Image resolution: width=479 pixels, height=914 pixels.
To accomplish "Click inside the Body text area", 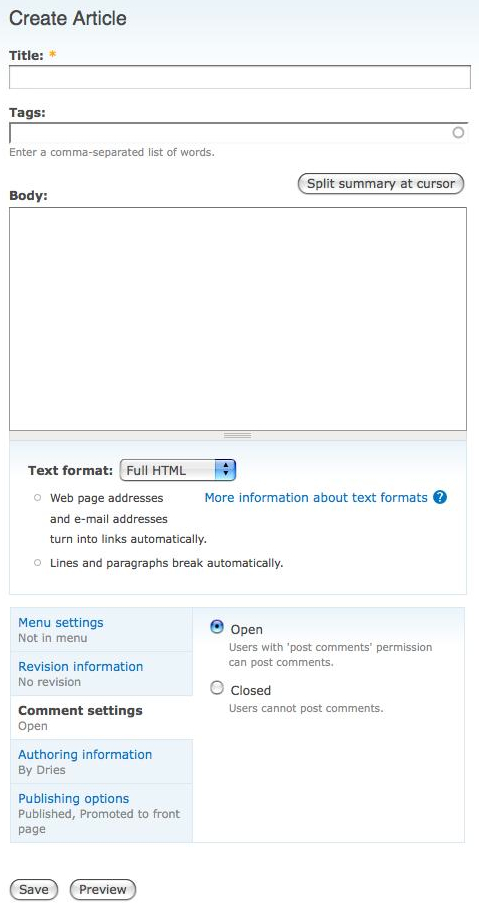I will point(238,319).
